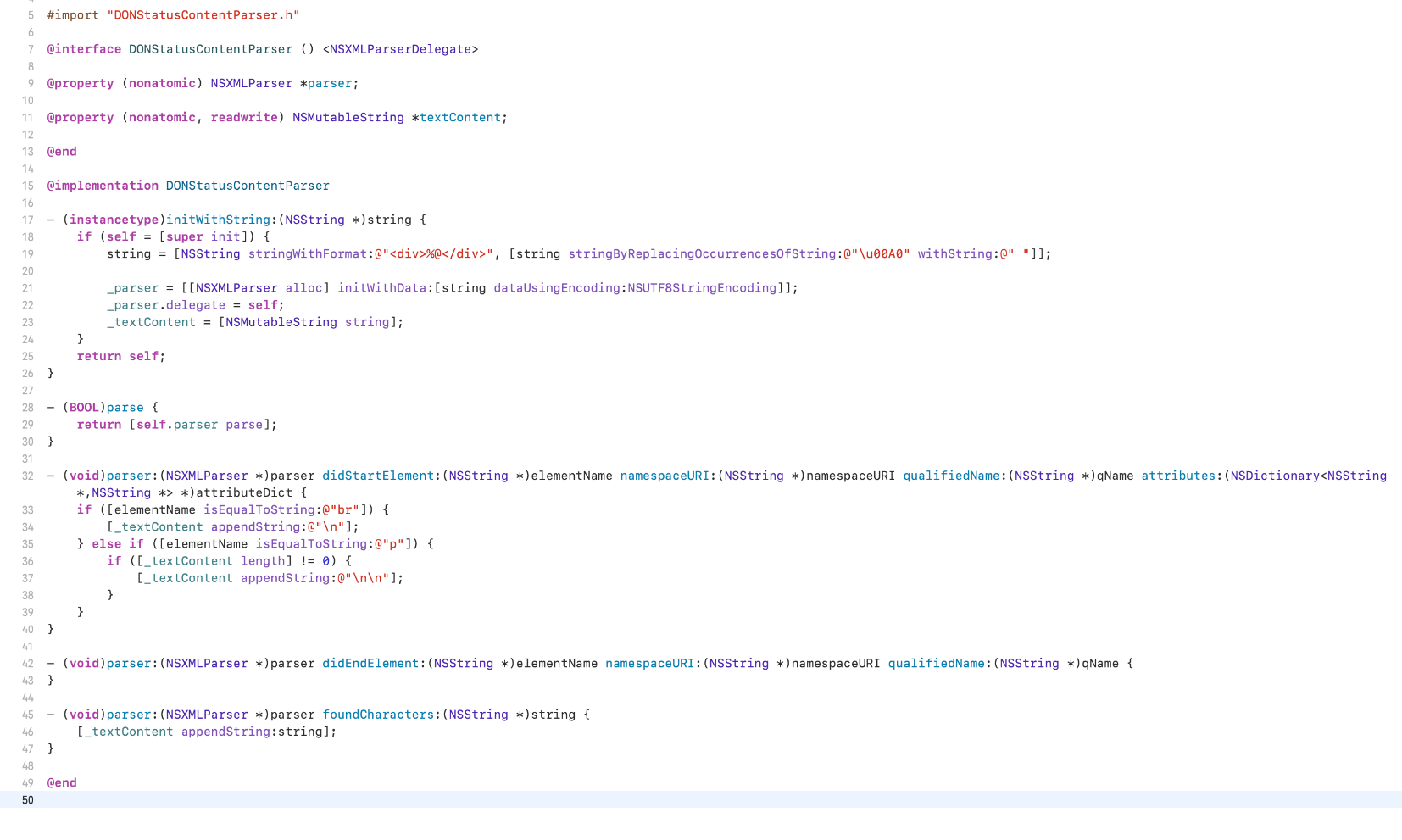The height and width of the screenshot is (840, 1402).
Task: Click line number 32 in the gutter
Action: (28, 476)
